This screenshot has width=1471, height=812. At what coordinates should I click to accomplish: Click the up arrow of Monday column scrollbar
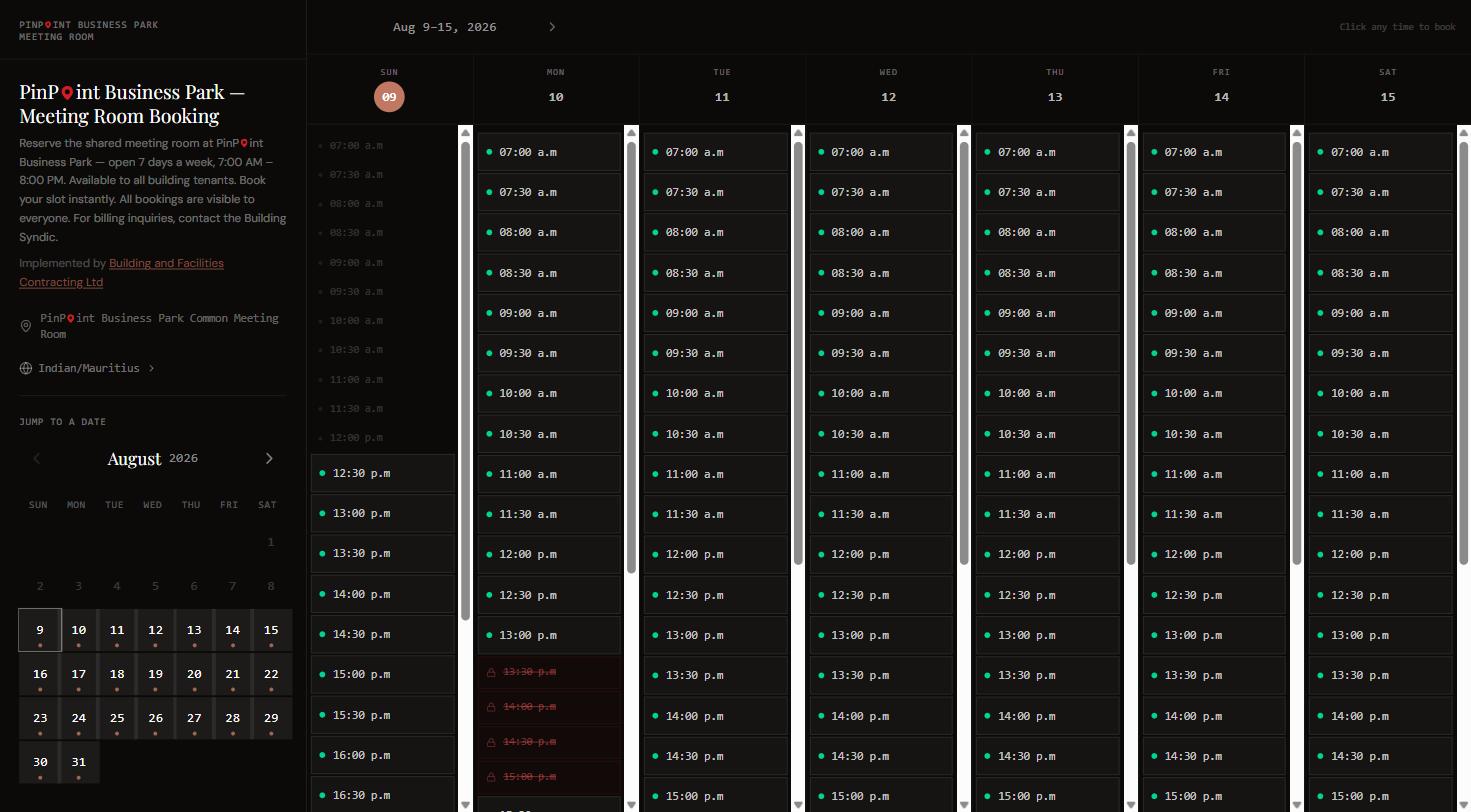point(632,133)
